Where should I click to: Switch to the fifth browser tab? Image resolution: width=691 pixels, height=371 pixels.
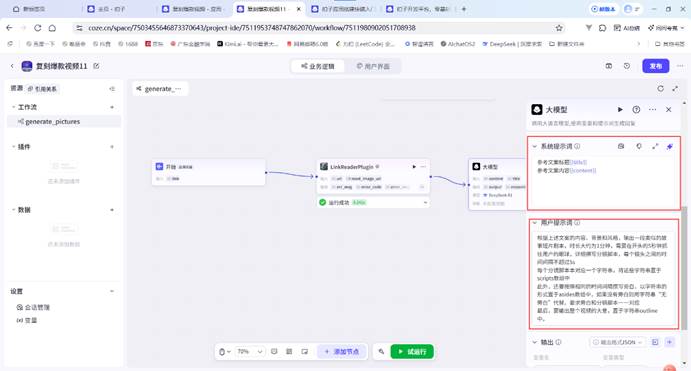click(342, 9)
